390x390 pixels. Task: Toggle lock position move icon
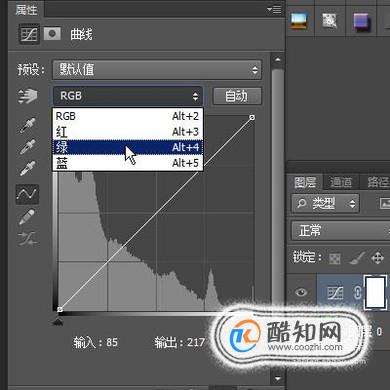coord(377,258)
